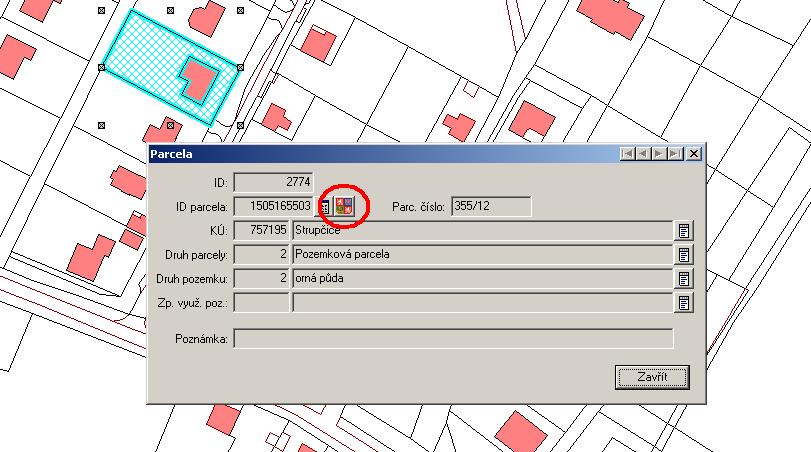
Task: Click the red building inside the highlighted cyan parcel
Action: (x=199, y=79)
